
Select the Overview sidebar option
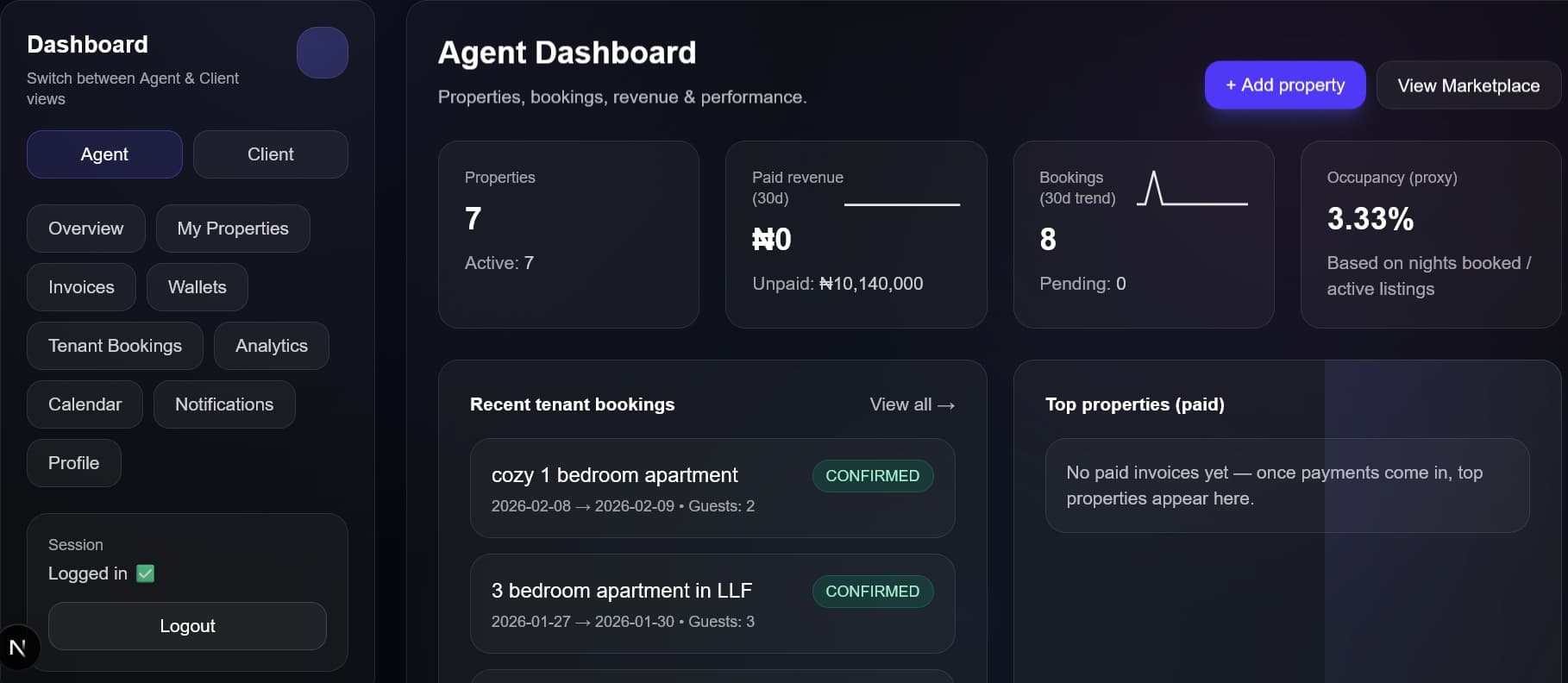pos(85,229)
